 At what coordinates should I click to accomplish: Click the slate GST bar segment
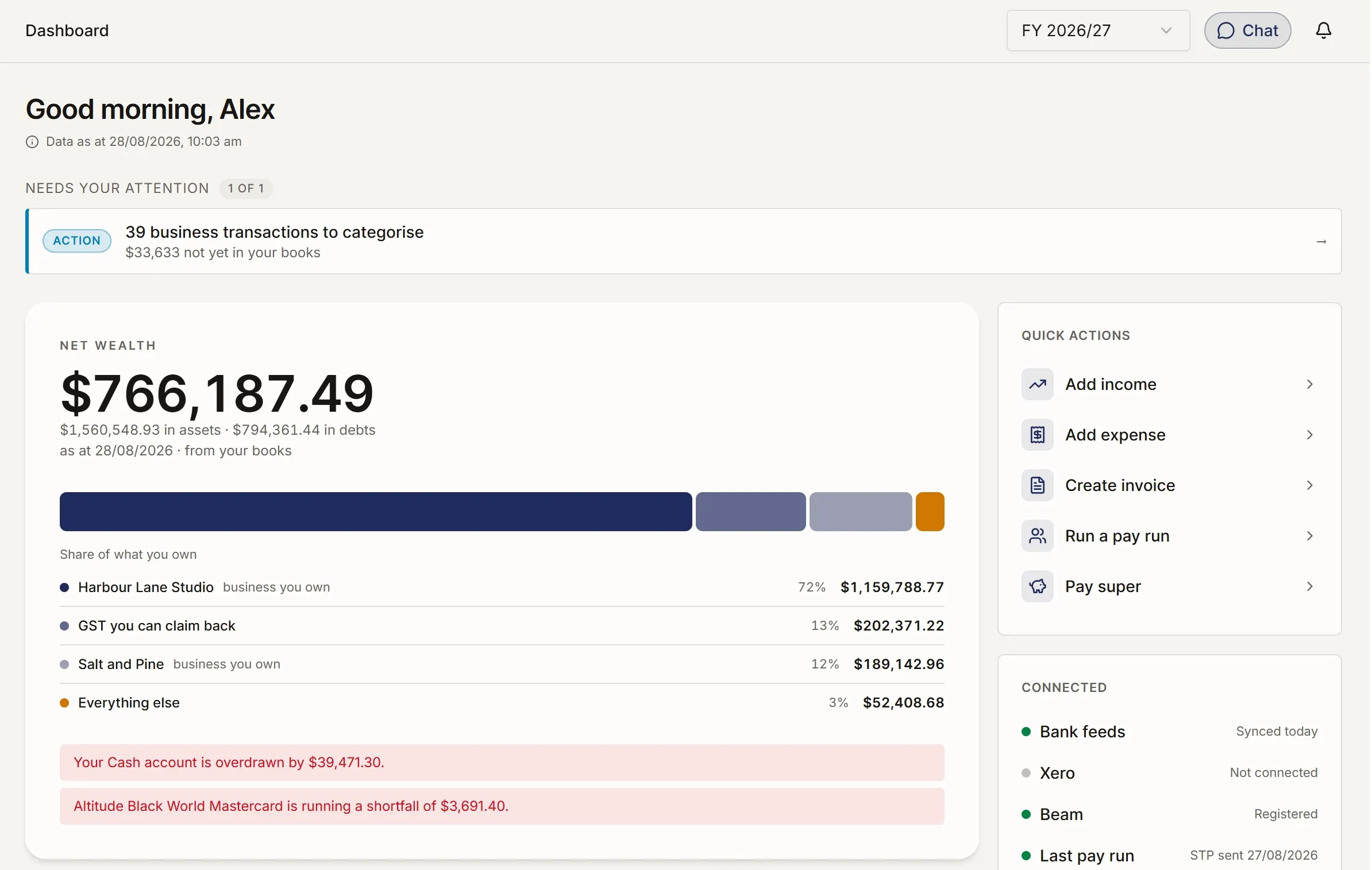point(750,512)
